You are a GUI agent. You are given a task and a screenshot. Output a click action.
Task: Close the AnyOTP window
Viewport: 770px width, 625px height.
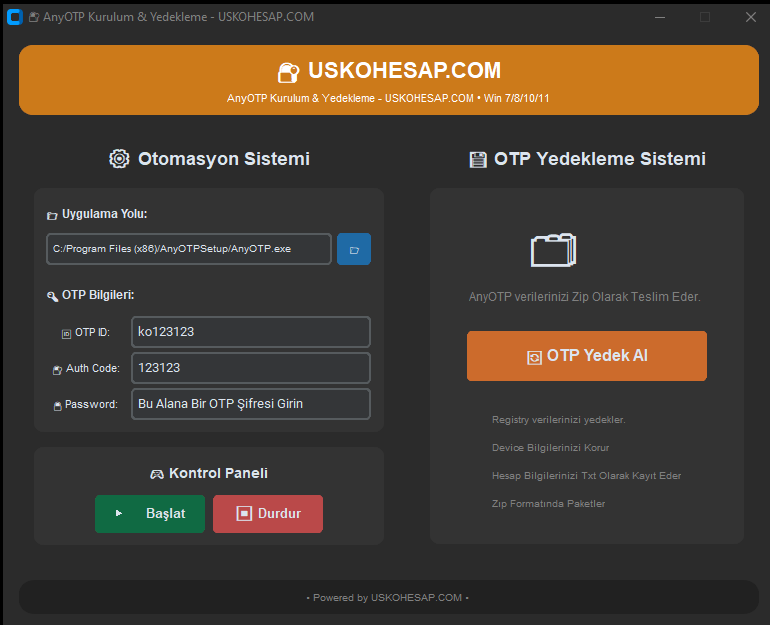(x=750, y=17)
